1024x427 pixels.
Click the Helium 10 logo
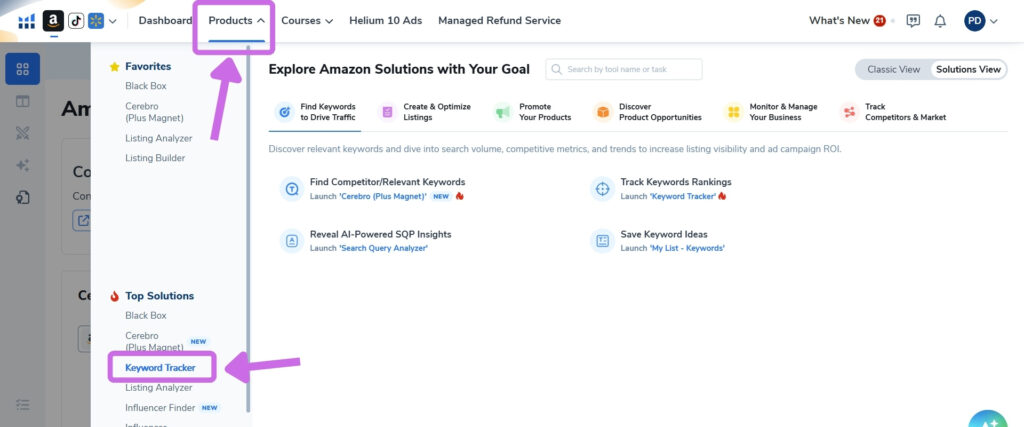[27, 21]
